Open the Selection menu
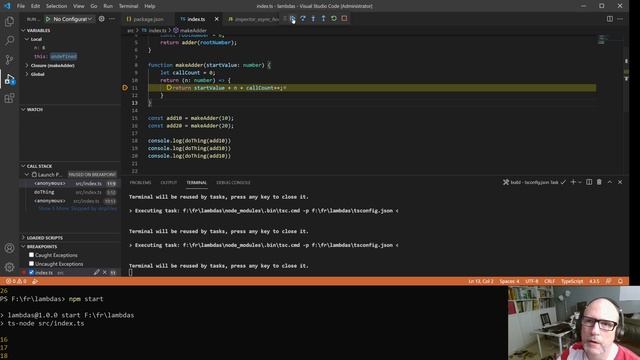 tap(56, 6)
